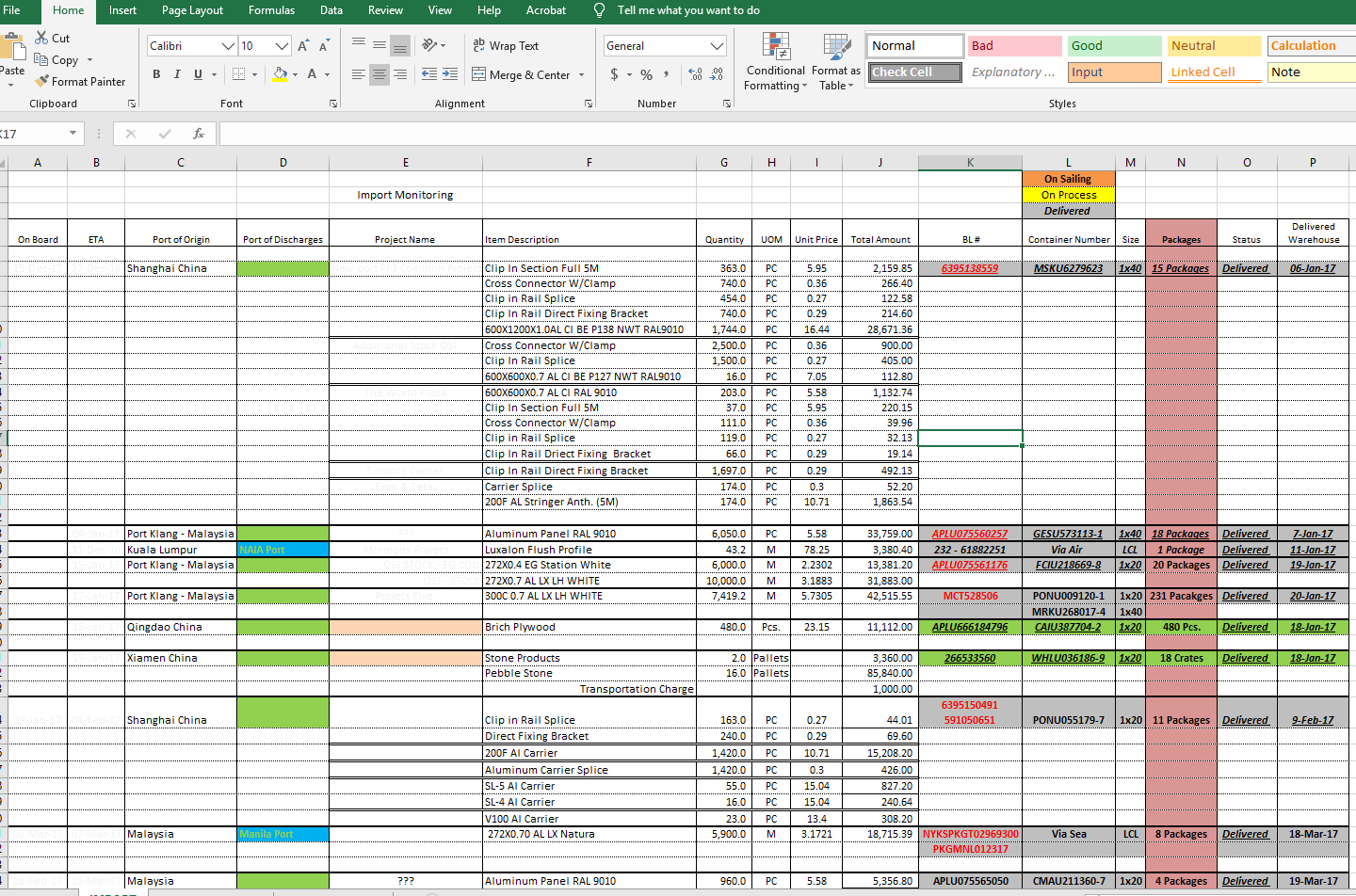Apply yellow Fill Color bucket
This screenshot has height=896, width=1356.
coord(280,73)
